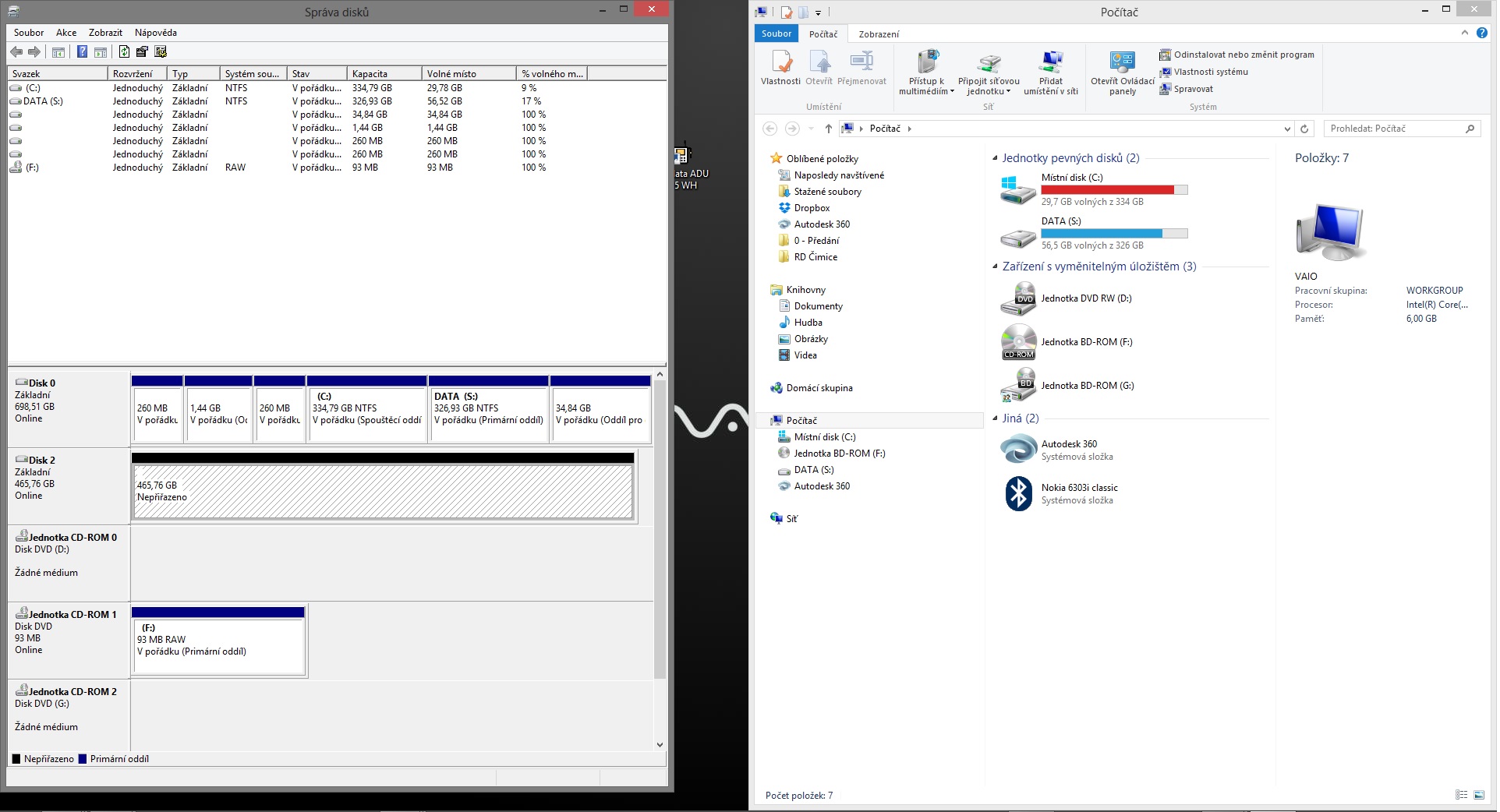Switch to details view in Explorer status bar
The height and width of the screenshot is (812, 1500).
[1461, 795]
